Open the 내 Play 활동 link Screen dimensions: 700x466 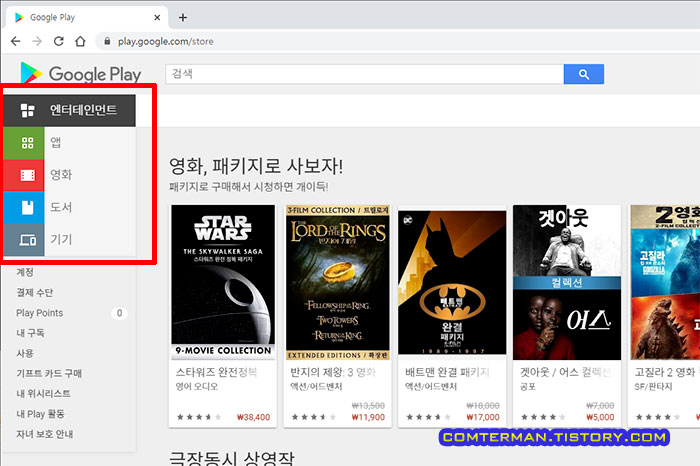tap(40, 414)
